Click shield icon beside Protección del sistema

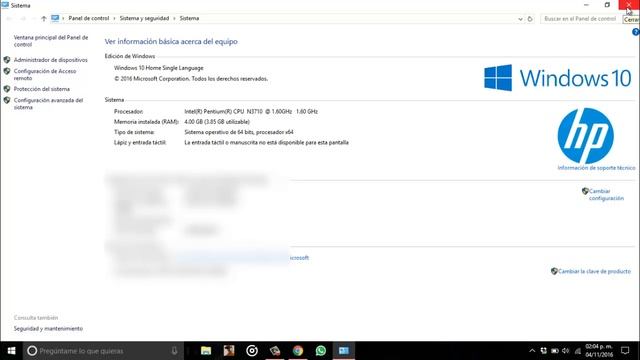click(x=7, y=89)
